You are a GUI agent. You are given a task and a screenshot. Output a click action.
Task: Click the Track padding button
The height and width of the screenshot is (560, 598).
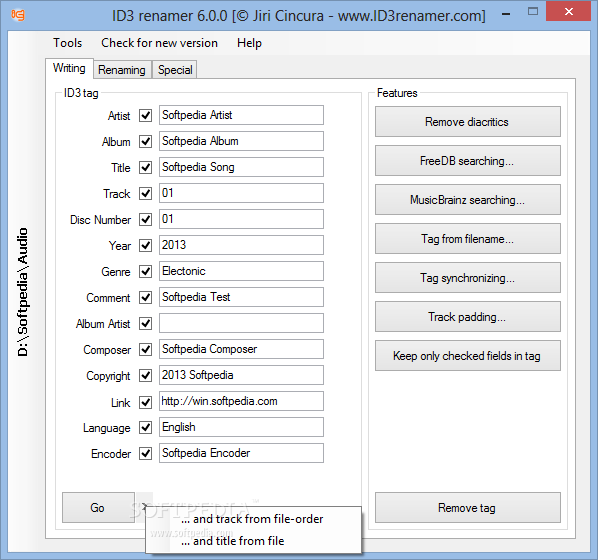468,317
